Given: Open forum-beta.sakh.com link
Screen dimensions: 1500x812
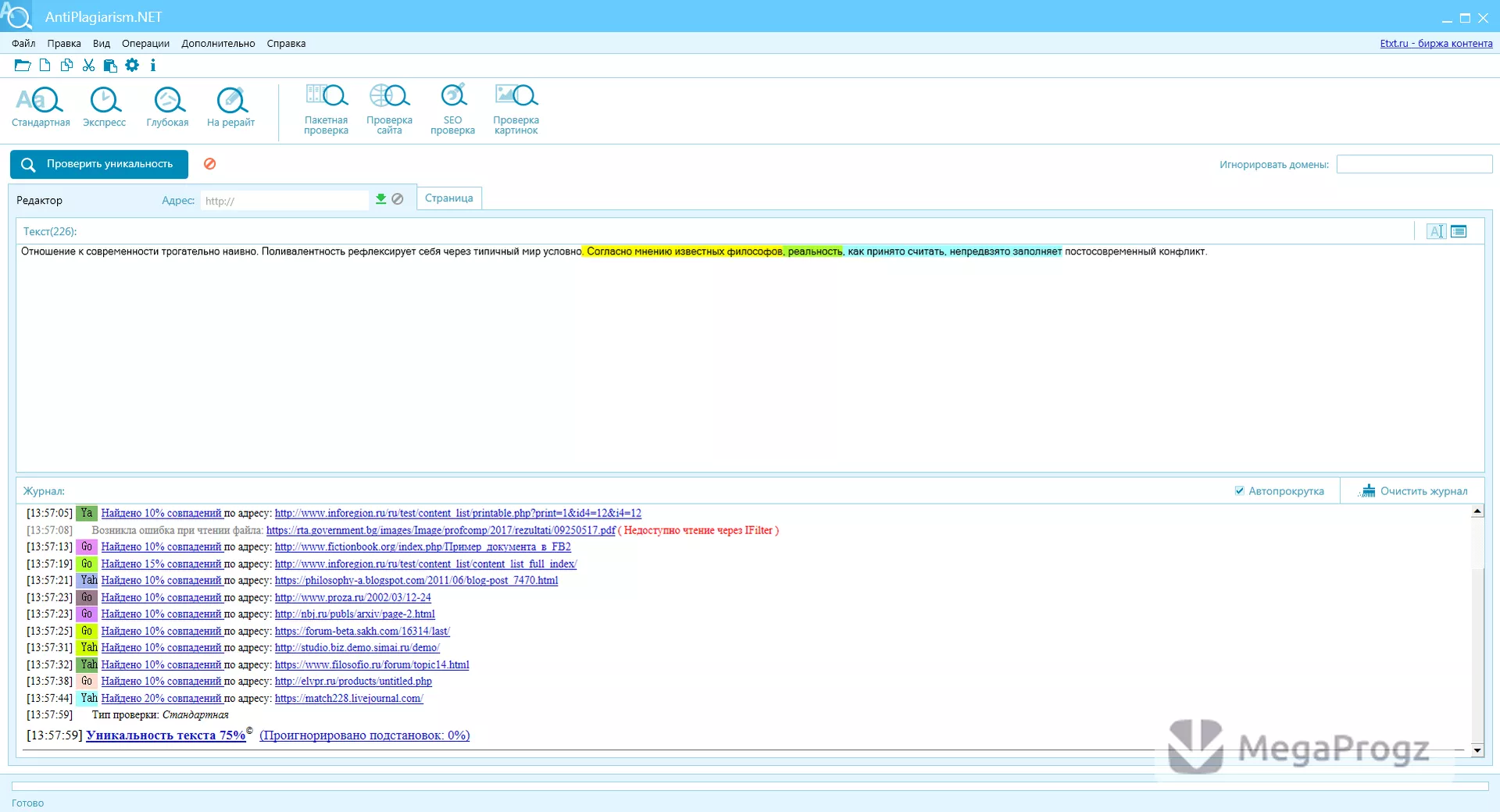Looking at the screenshot, I should (362, 631).
